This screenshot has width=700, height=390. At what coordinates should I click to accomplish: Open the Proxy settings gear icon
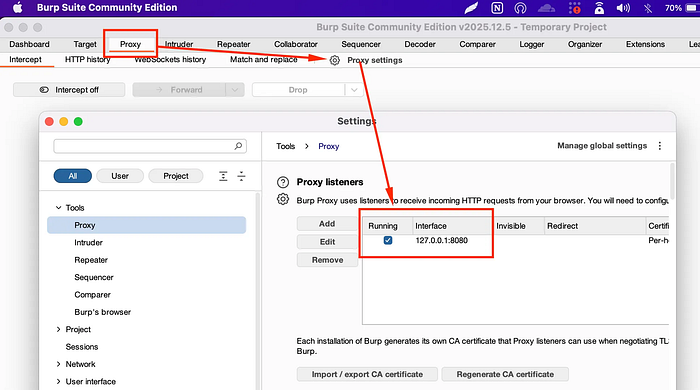(x=335, y=60)
